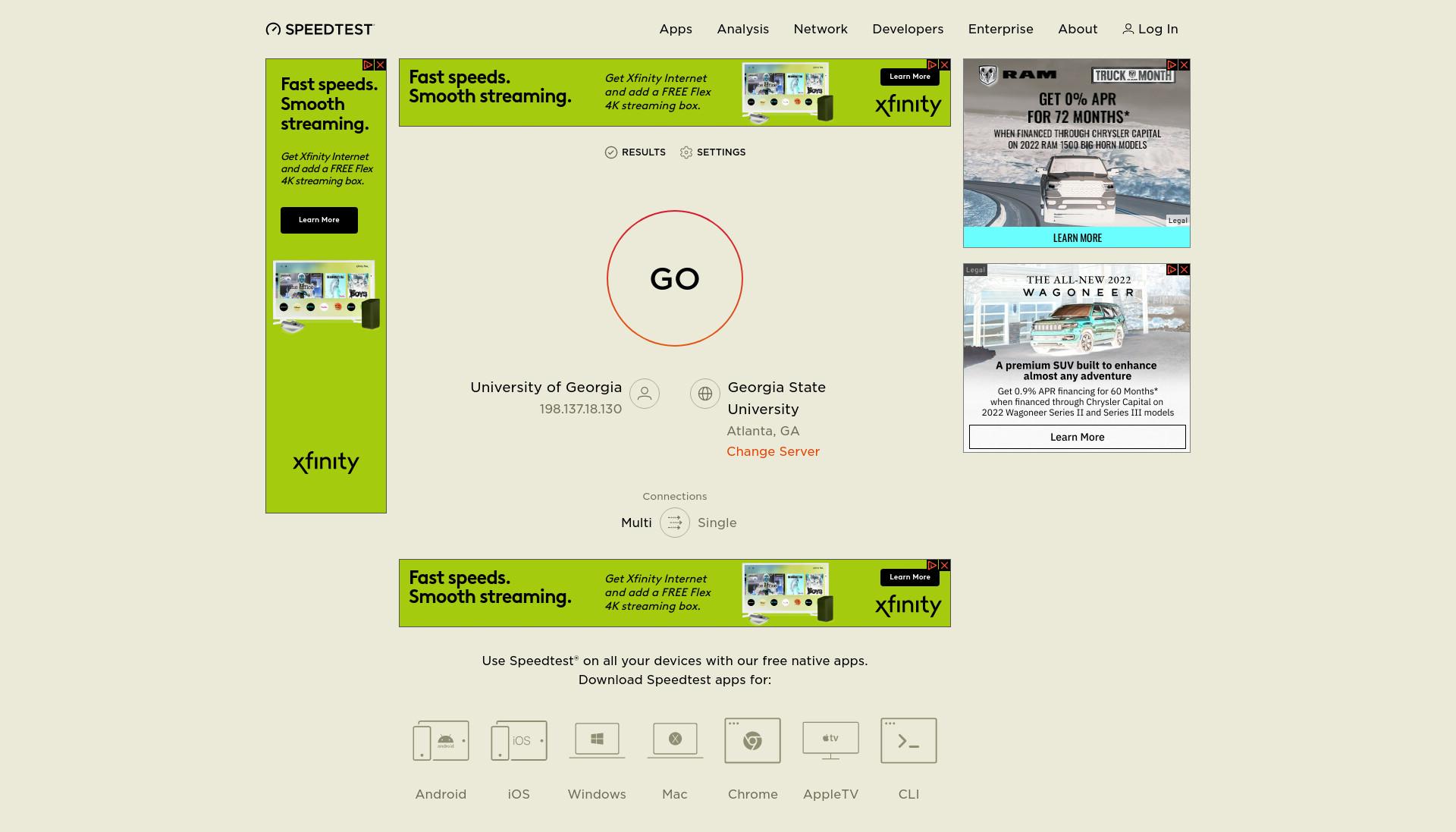Click the server globe icon

(x=705, y=394)
